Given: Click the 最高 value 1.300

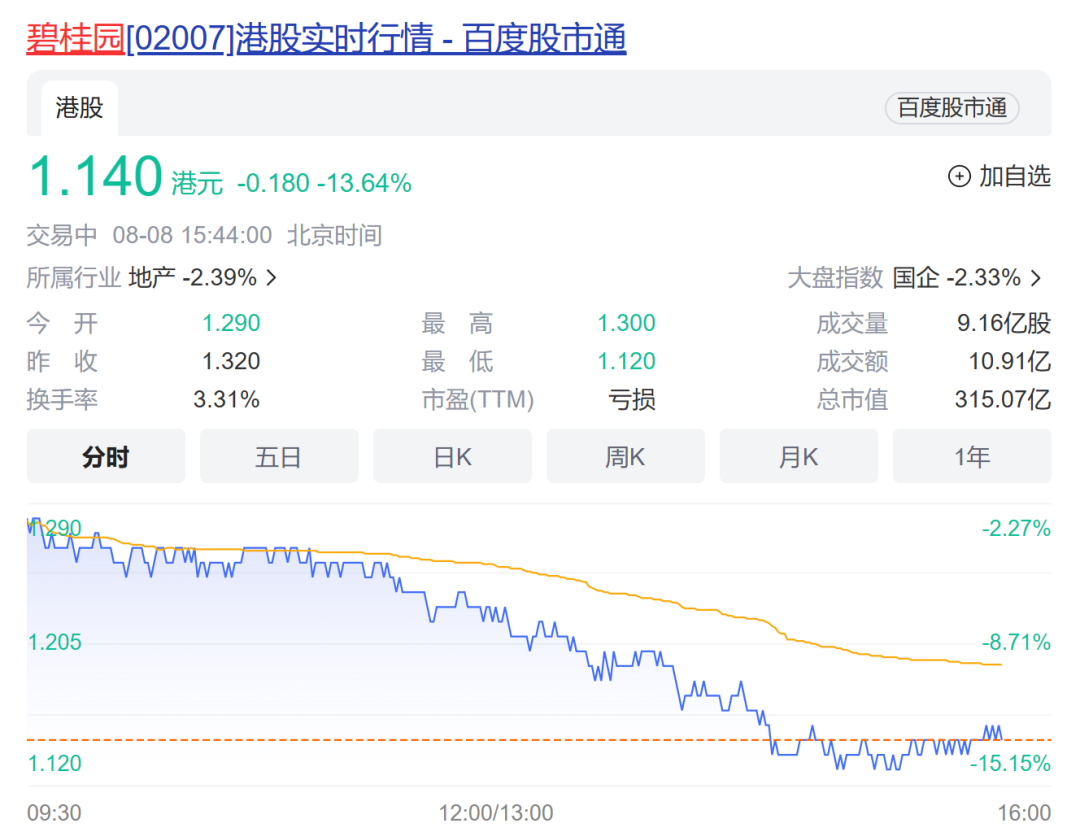Looking at the screenshot, I should coord(626,323).
